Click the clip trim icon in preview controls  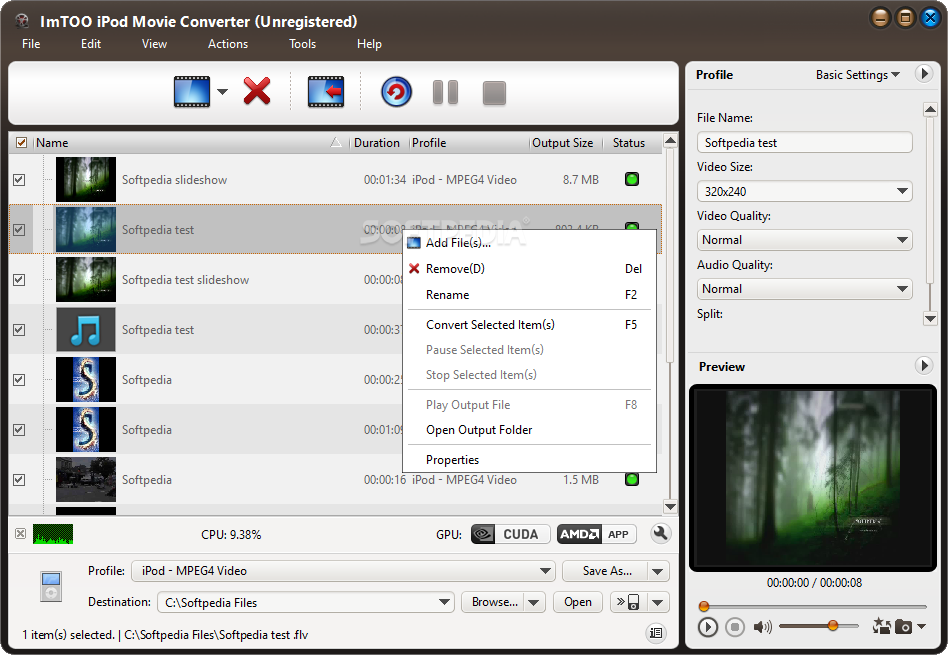(x=881, y=626)
